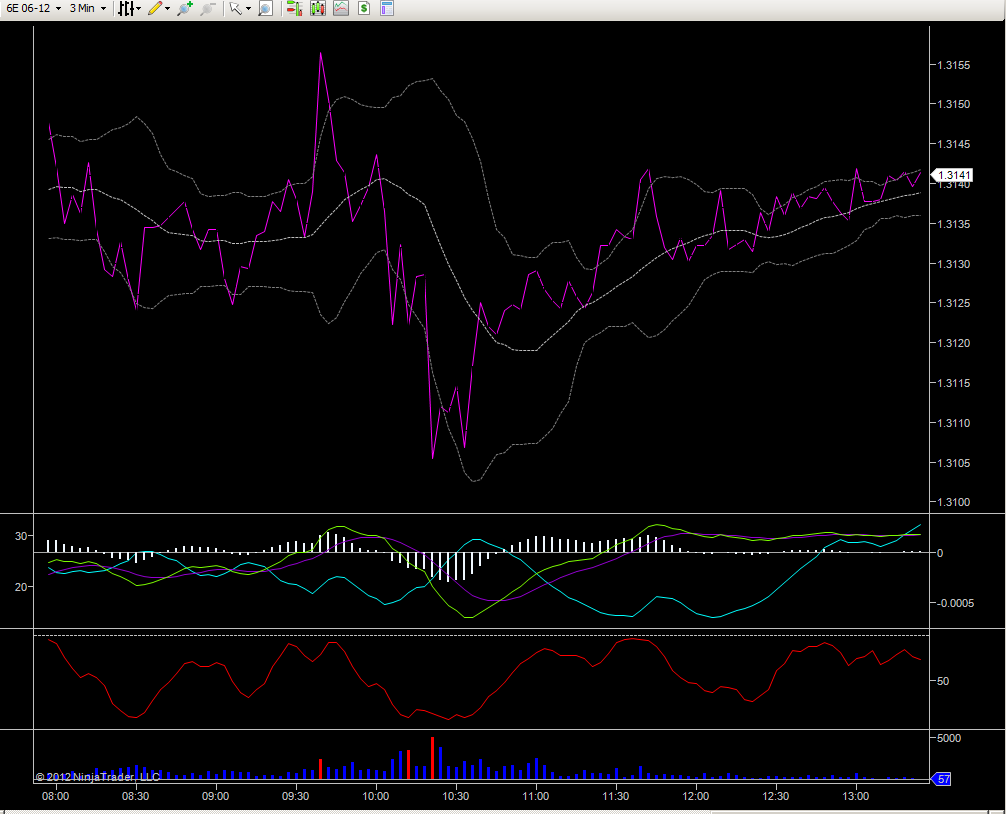This screenshot has height=814, width=1006.
Task: Select the arrow pointer cursor tool
Action: coord(235,8)
